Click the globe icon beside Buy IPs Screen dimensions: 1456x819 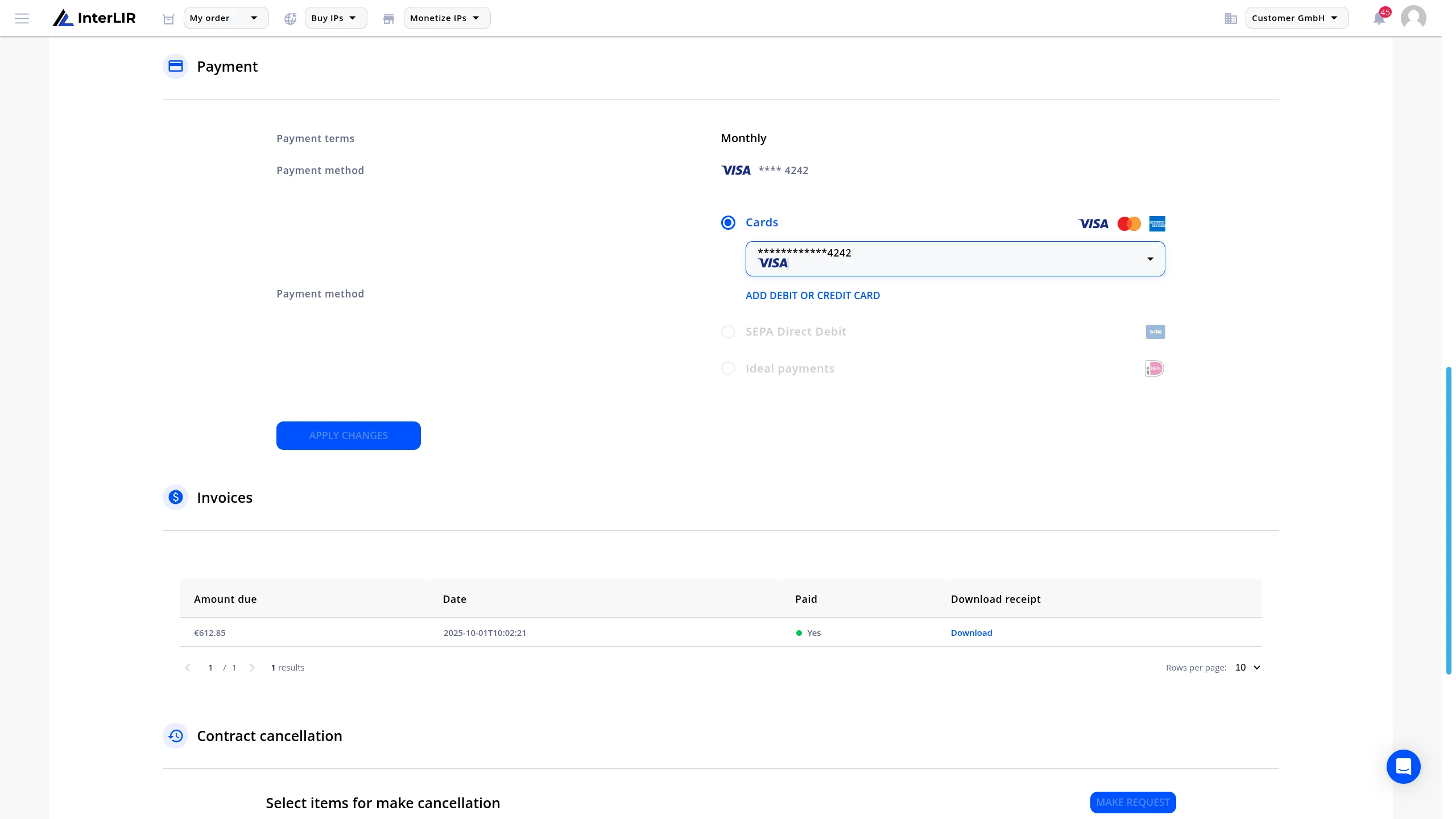[291, 19]
